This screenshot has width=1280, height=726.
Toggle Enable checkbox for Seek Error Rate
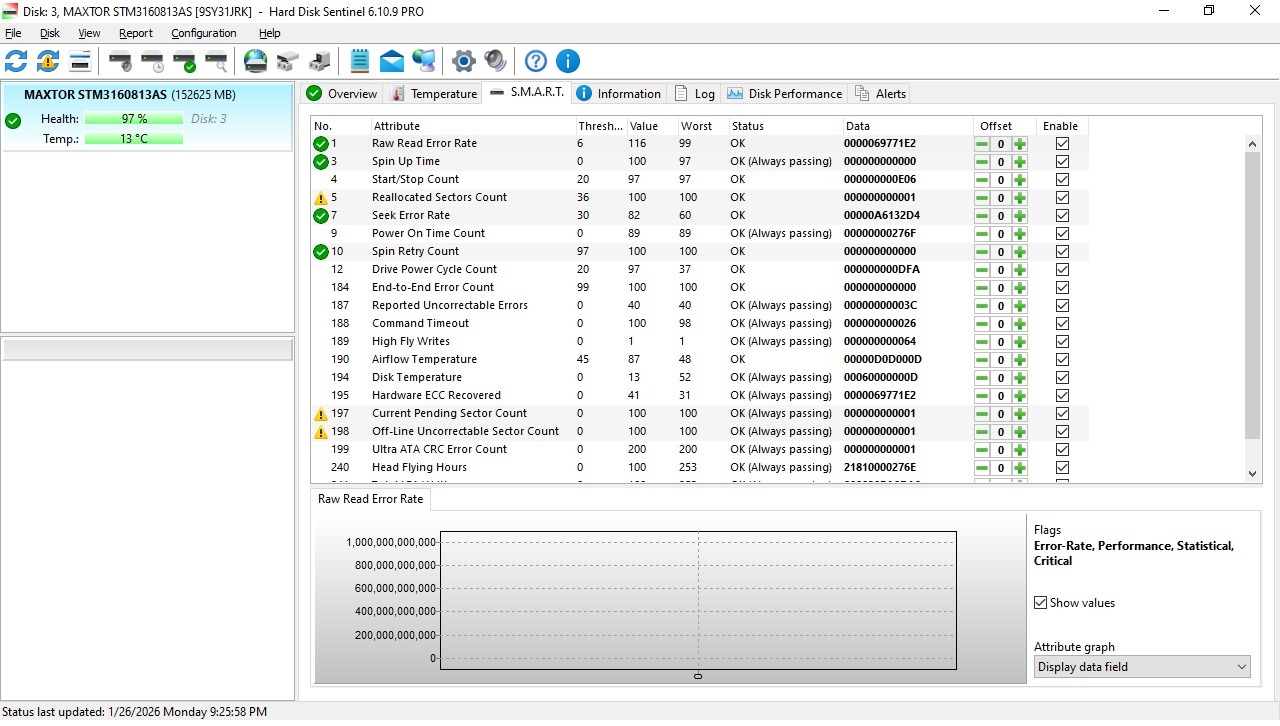1062,216
